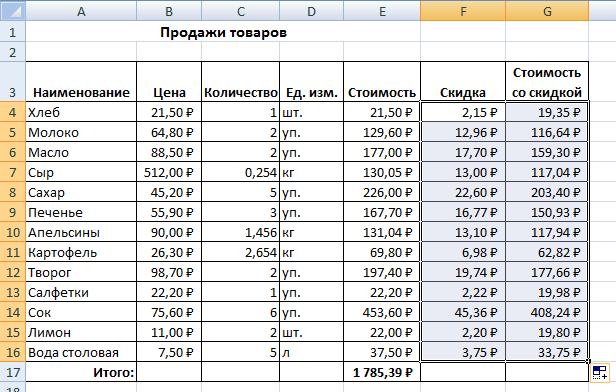
Task: Select row 7 header
Action: click(x=13, y=172)
